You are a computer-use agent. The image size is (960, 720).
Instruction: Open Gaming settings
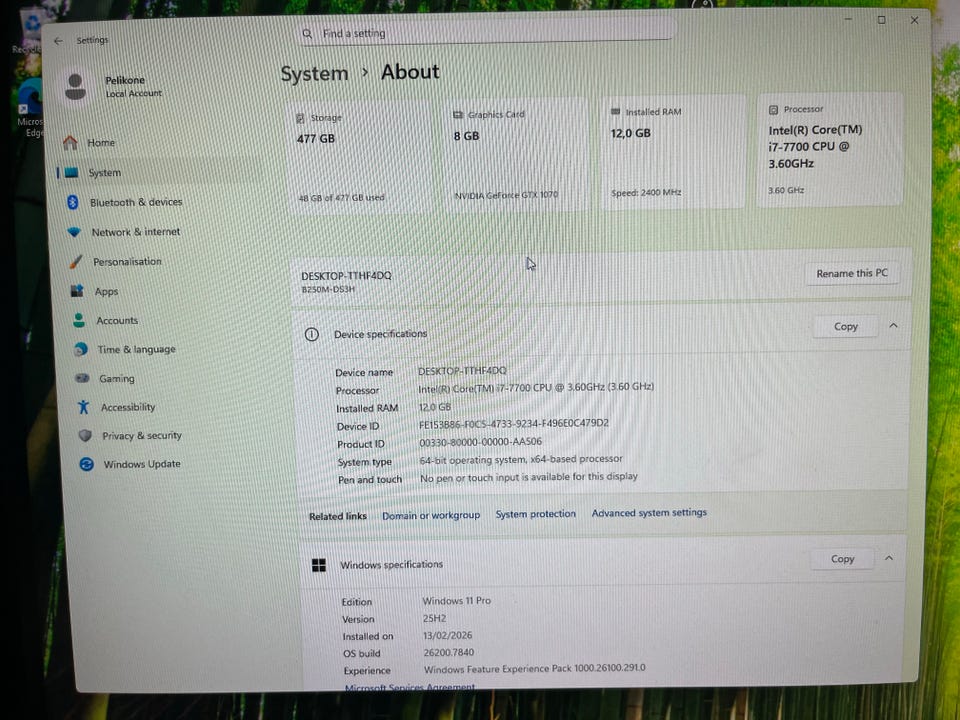117,378
